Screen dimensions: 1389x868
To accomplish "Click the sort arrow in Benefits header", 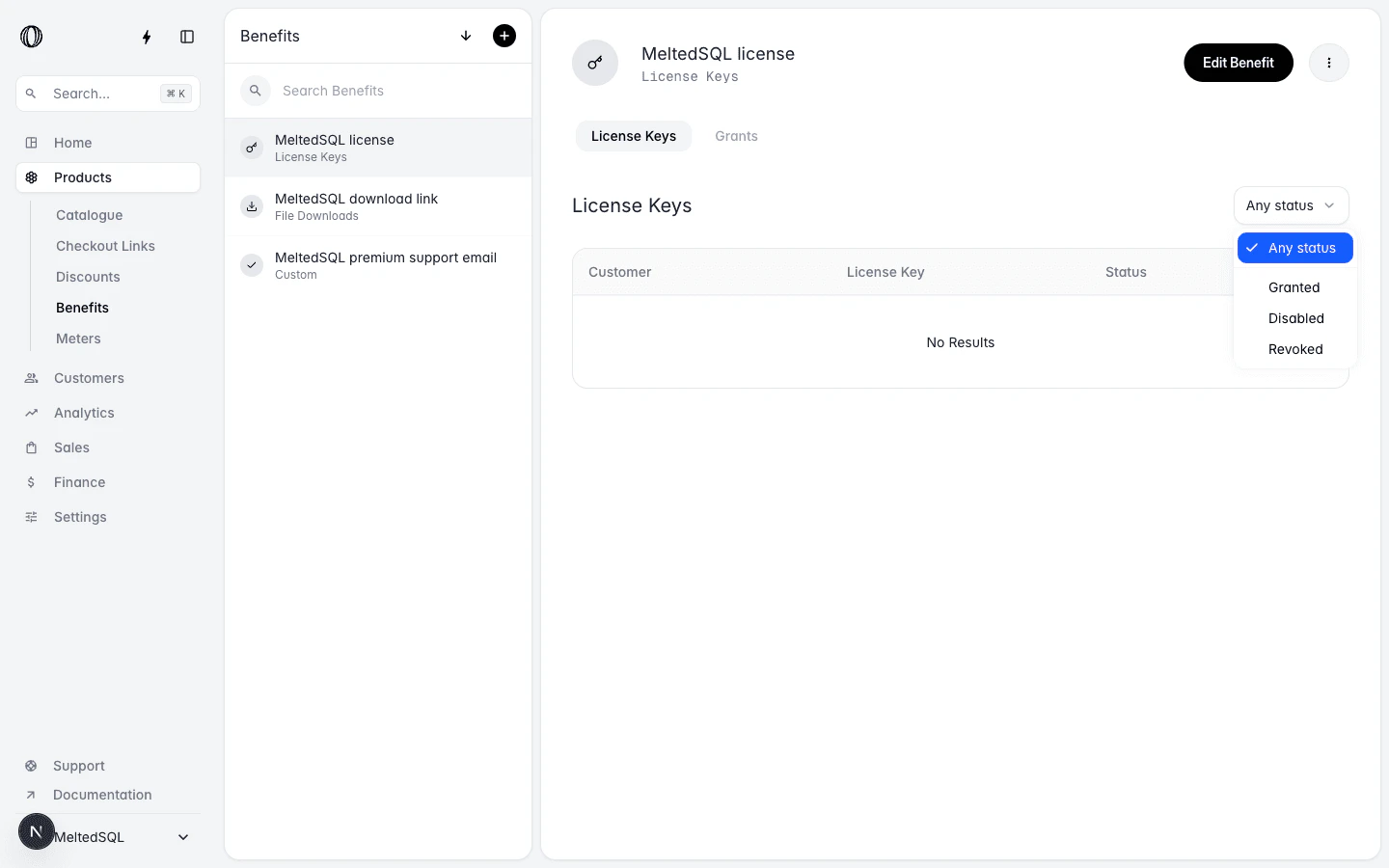I will click(x=466, y=36).
